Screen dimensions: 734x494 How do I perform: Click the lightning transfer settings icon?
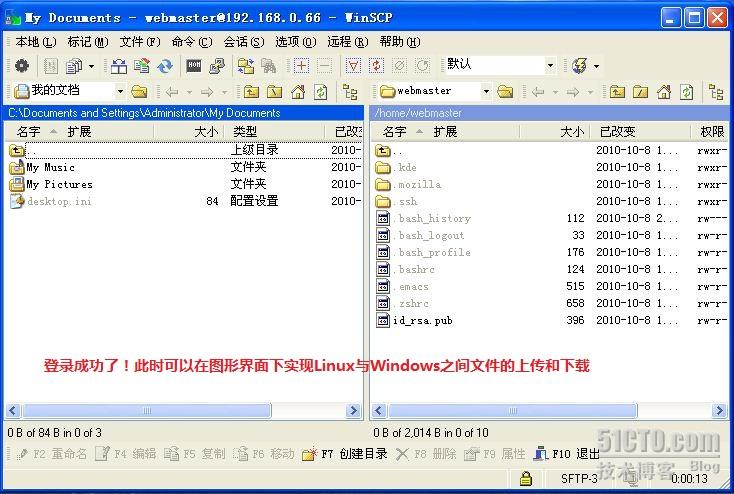580,66
